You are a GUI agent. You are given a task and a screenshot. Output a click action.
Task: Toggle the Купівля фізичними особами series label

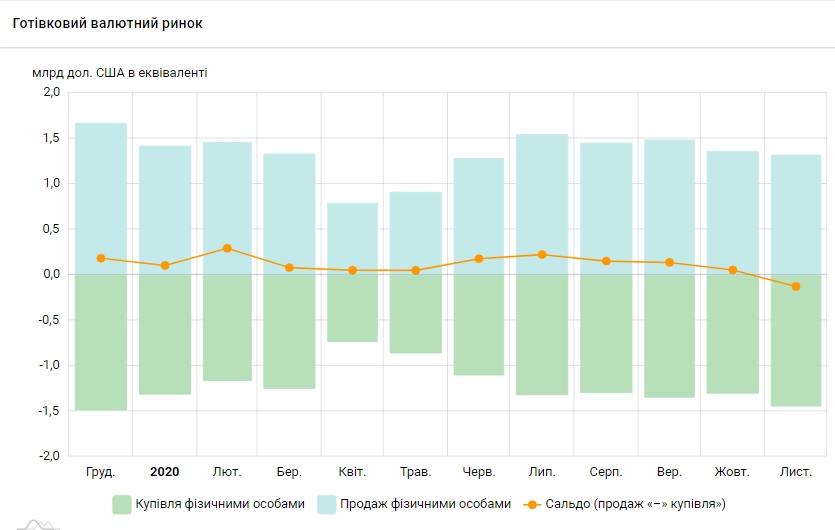click(220, 504)
